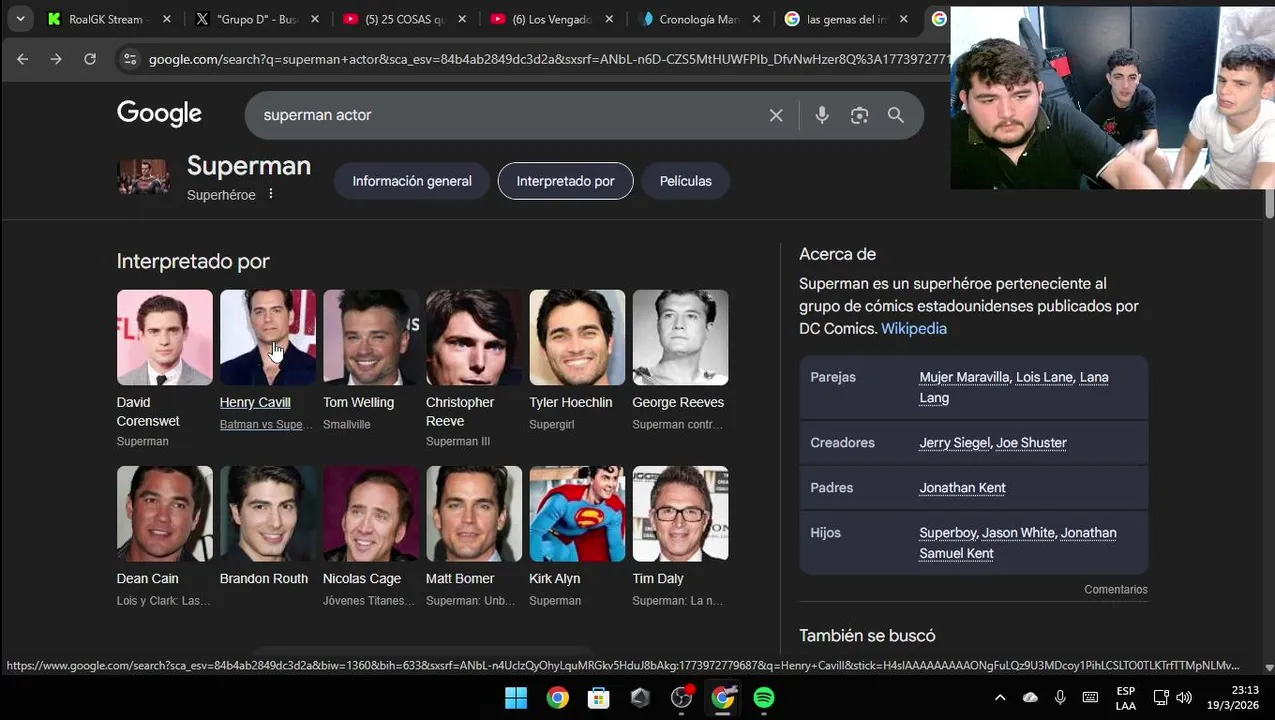Reload the current page

coord(90,59)
